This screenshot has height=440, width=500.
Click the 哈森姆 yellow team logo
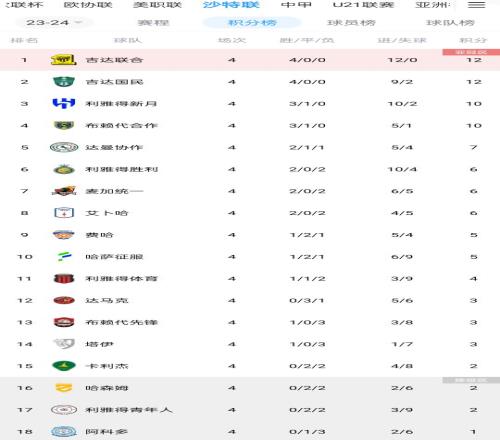(x=64, y=388)
